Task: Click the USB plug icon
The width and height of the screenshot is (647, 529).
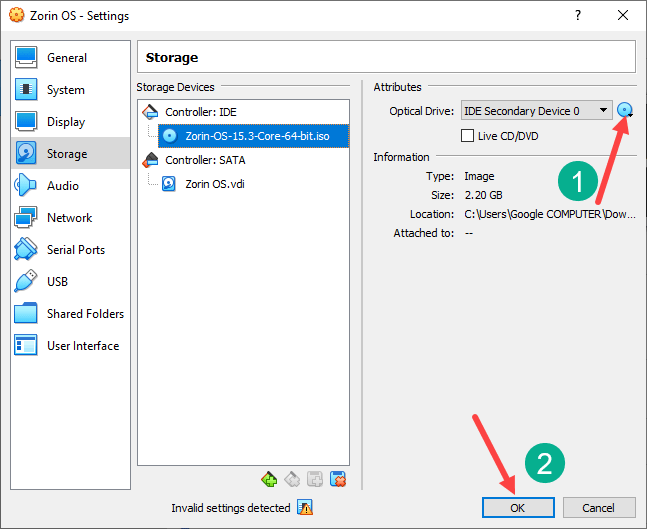Action: coord(26,281)
